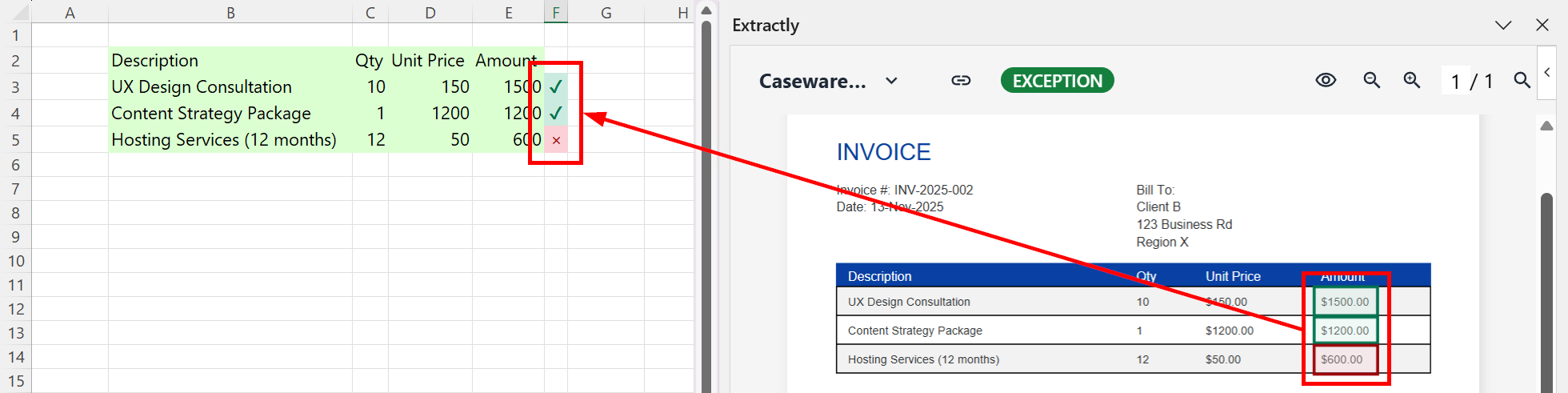Zoom in on the invoice preview
Screen dimensions: 1568x393
pos(1412,81)
